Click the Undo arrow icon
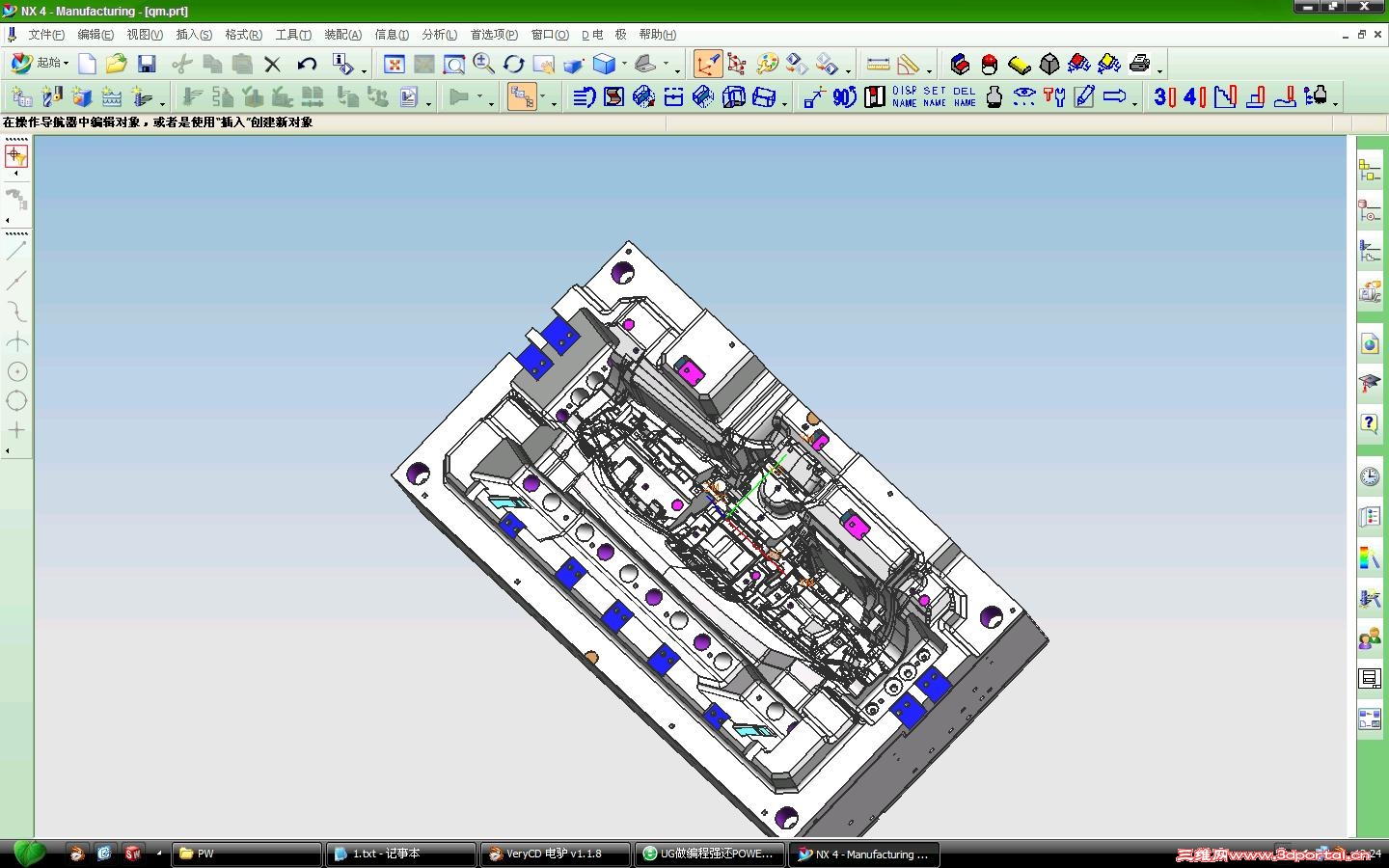The width and height of the screenshot is (1389, 868). click(307, 65)
